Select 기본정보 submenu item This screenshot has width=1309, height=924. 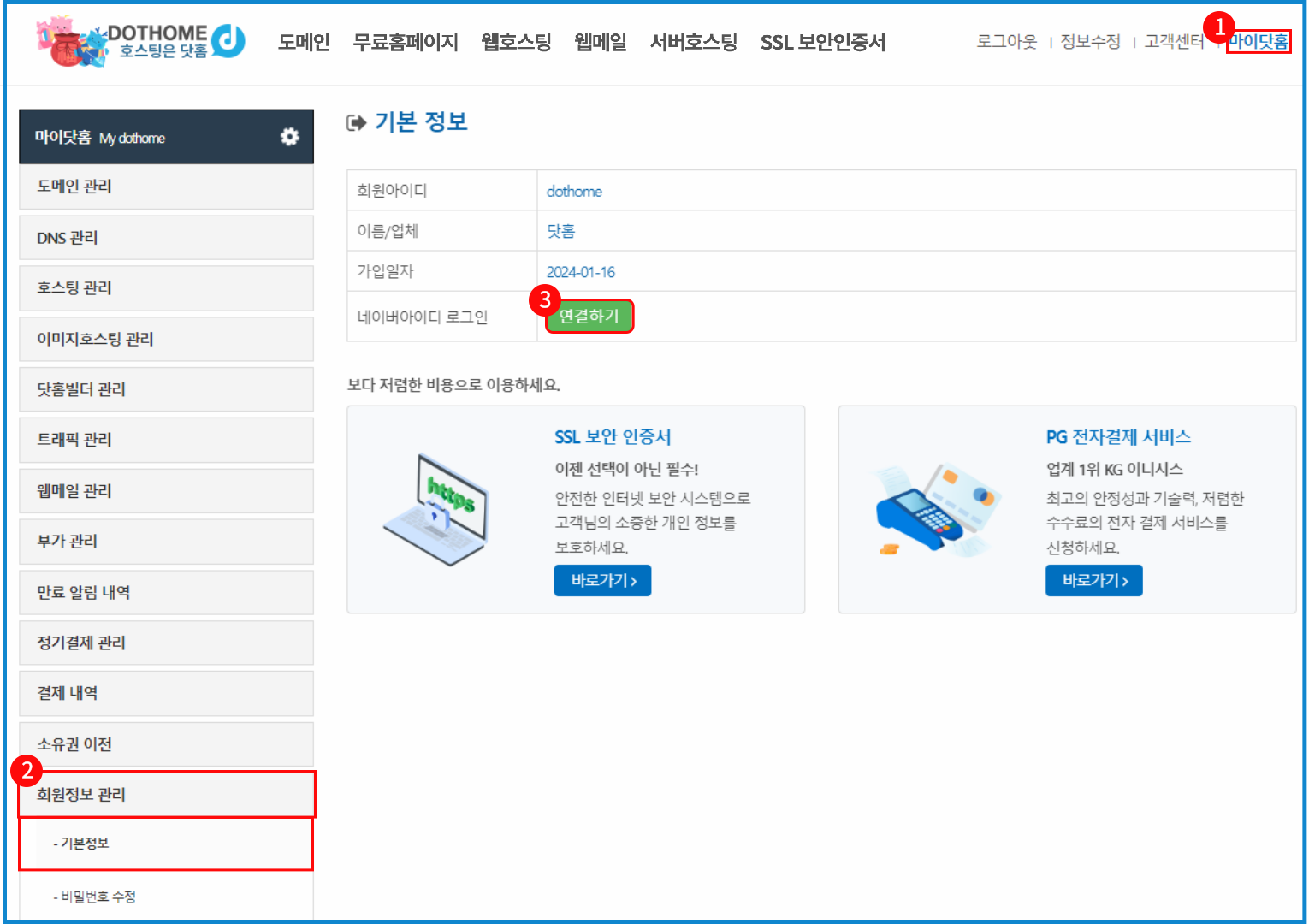click(84, 844)
